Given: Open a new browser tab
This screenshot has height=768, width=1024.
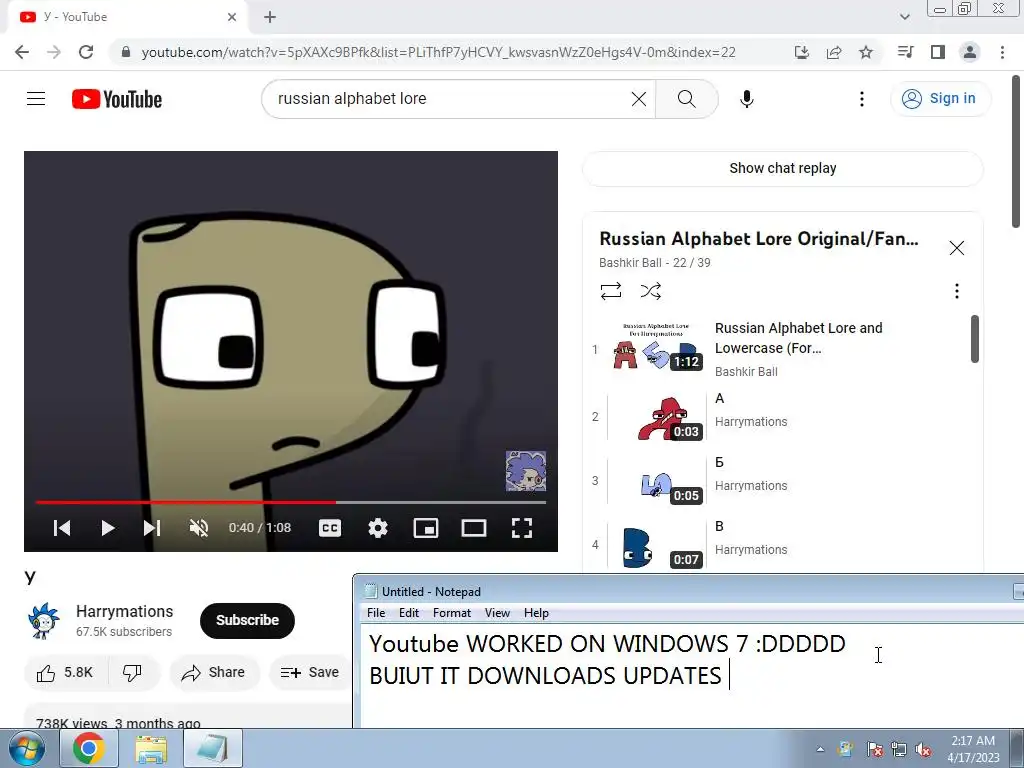Looking at the screenshot, I should pyautogui.click(x=270, y=17).
